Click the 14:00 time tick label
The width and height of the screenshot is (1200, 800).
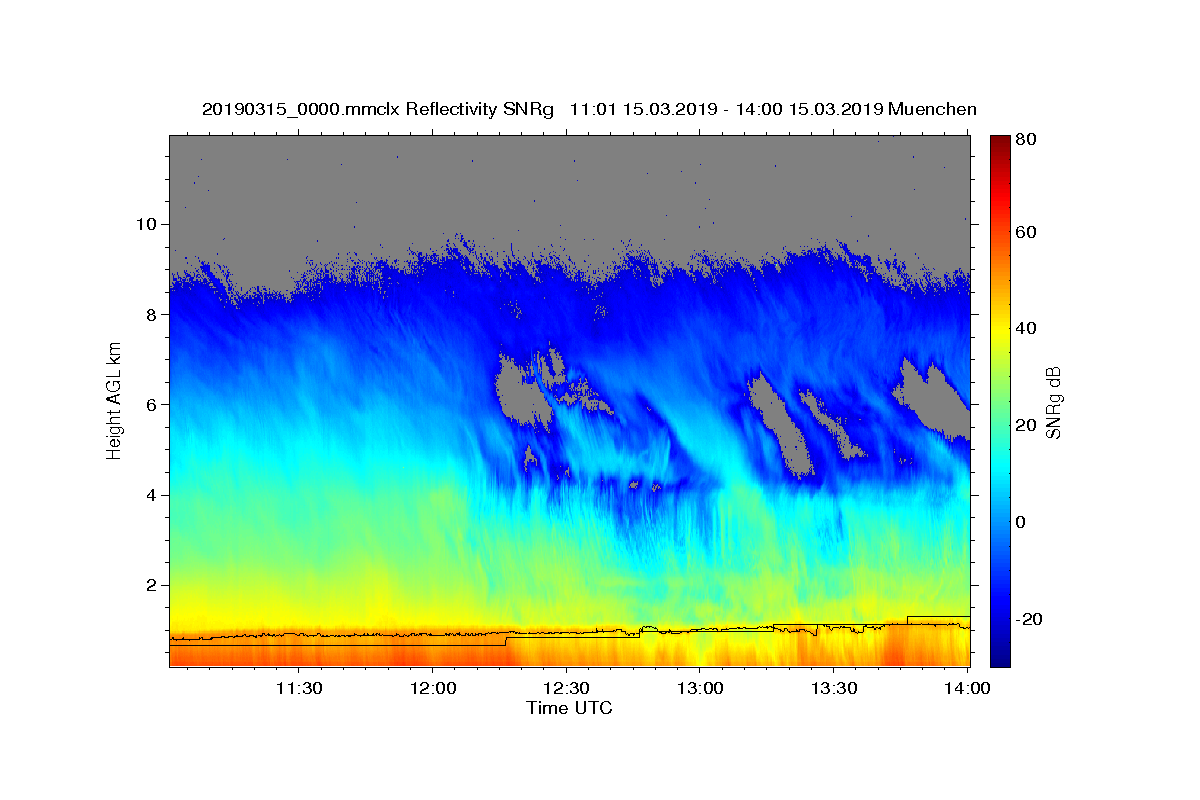968,688
